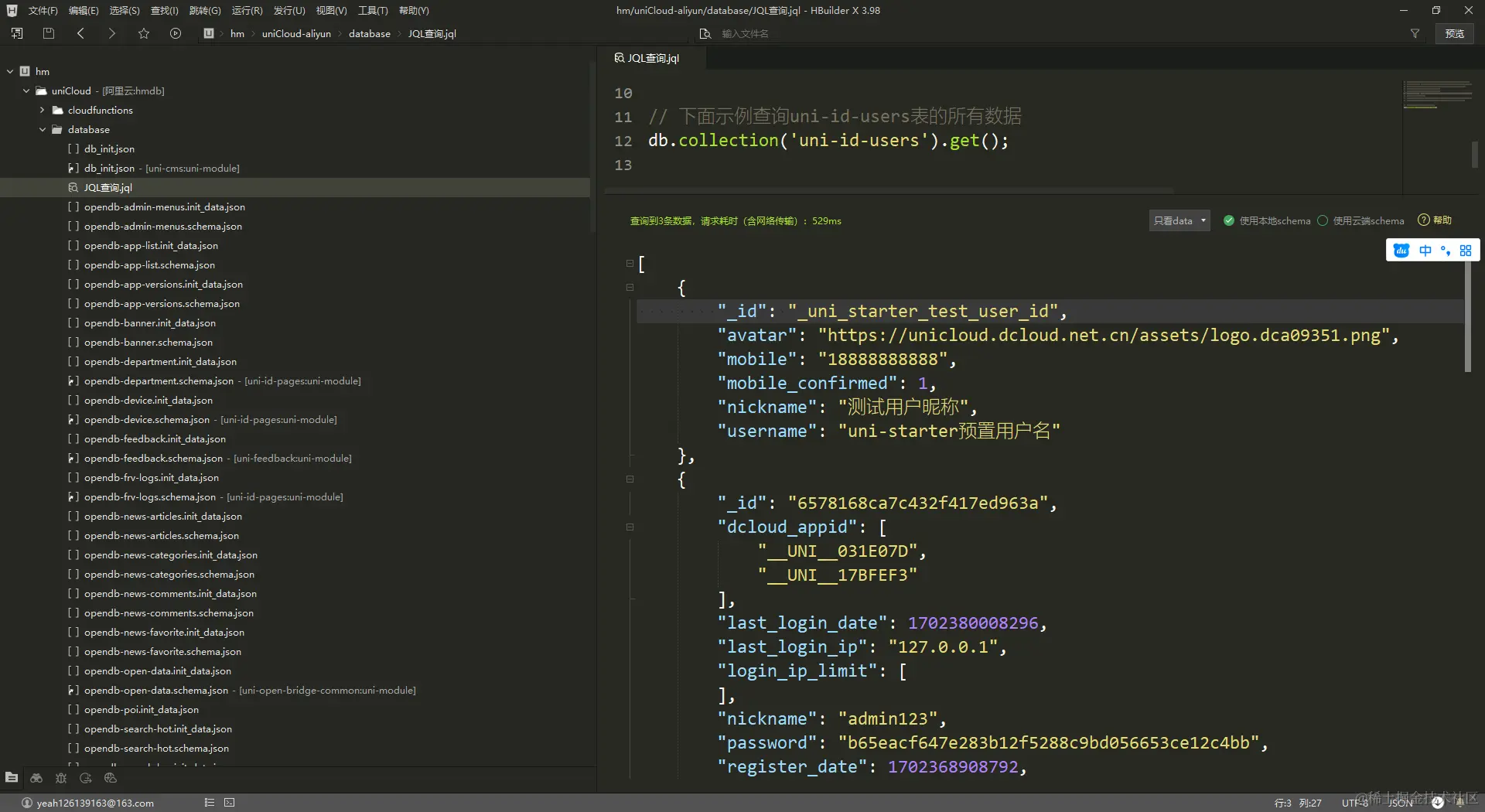Click the uniCloud-aliyun breadcrumb
This screenshot has height=812, width=1485.
pos(296,33)
